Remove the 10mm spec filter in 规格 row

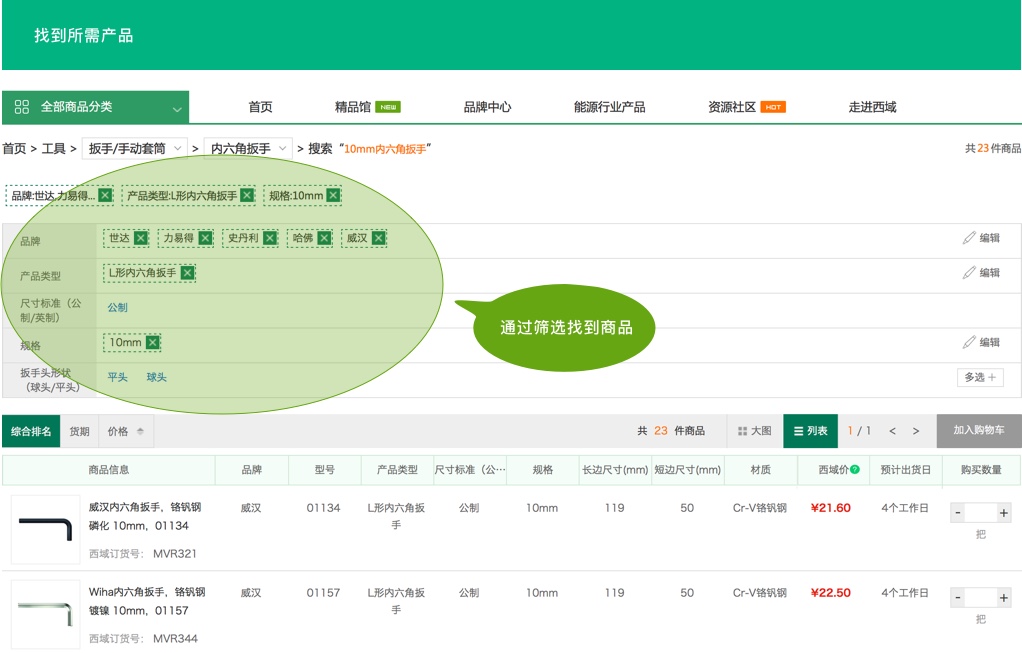click(x=153, y=342)
